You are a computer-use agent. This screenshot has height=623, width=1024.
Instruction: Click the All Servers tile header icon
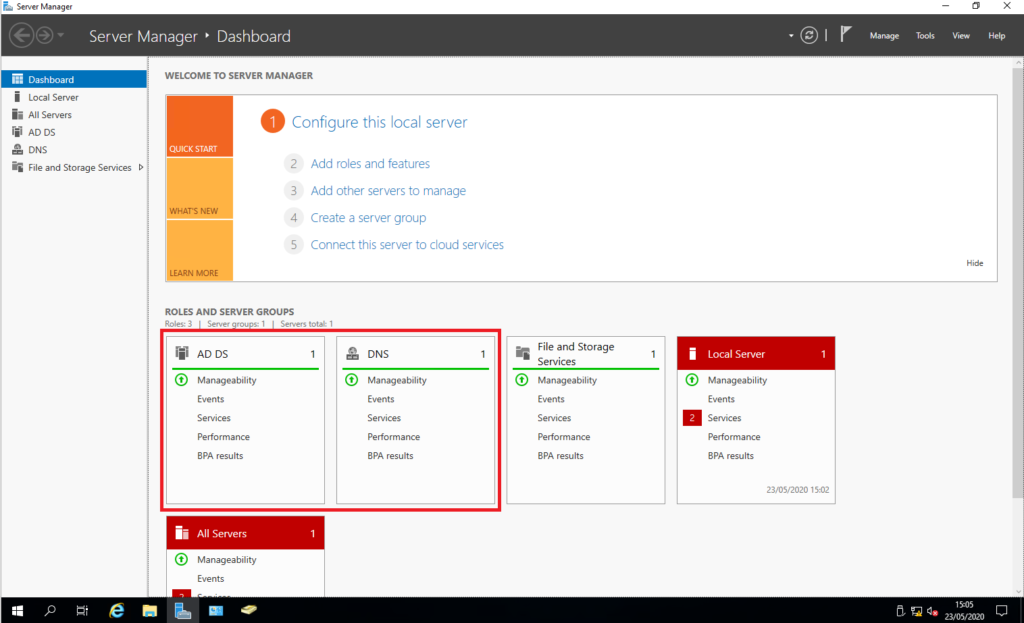[x=182, y=533]
